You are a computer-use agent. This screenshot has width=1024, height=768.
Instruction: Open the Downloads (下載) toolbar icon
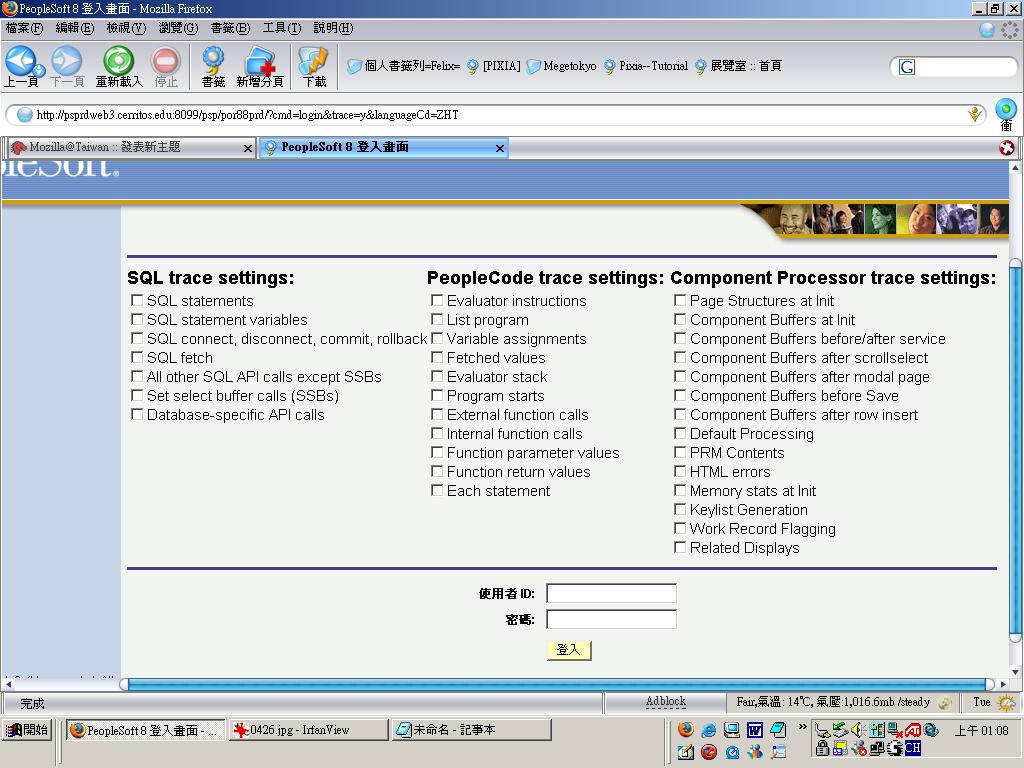click(314, 66)
